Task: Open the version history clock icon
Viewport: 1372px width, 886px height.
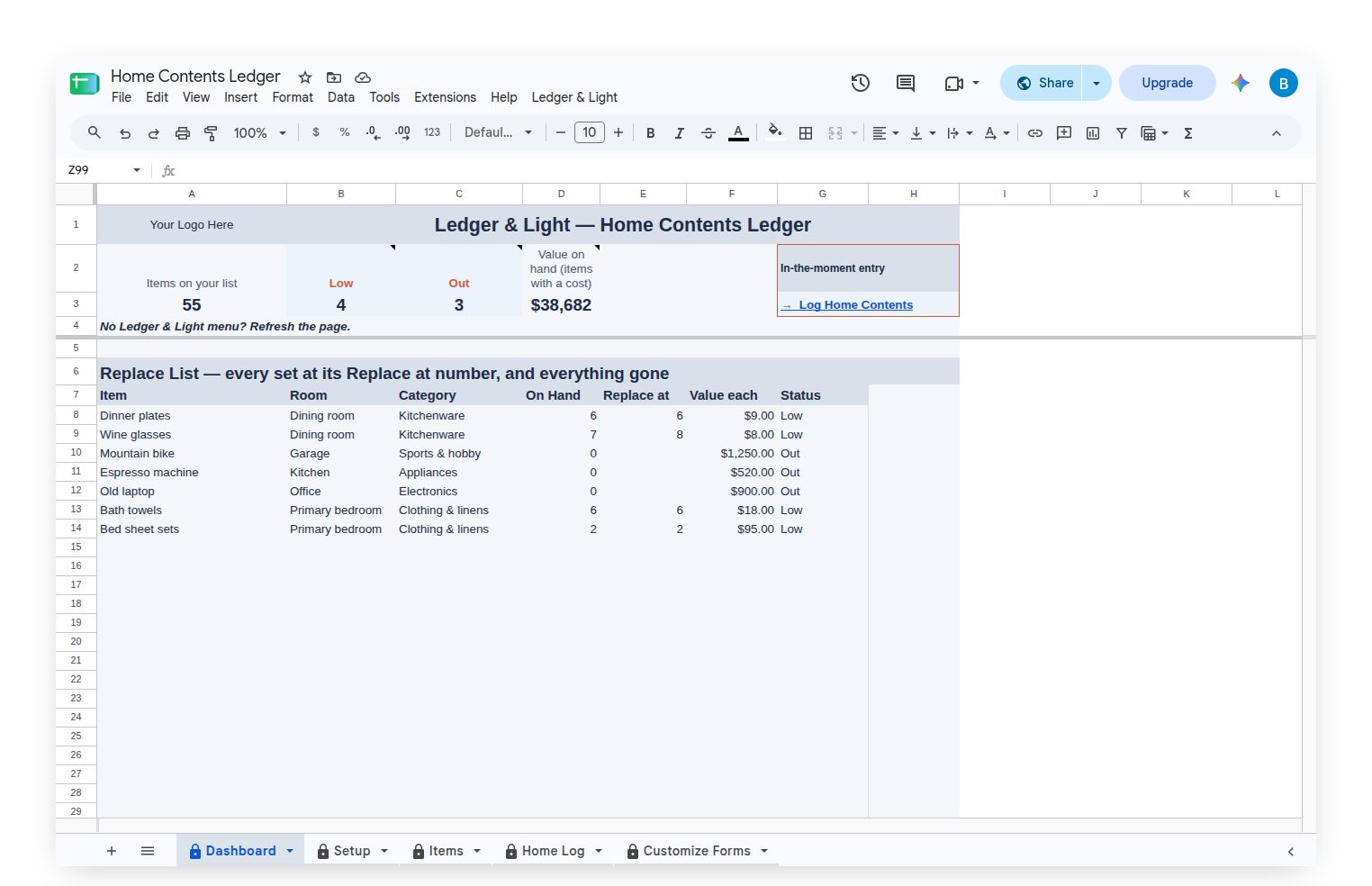Action: click(861, 83)
